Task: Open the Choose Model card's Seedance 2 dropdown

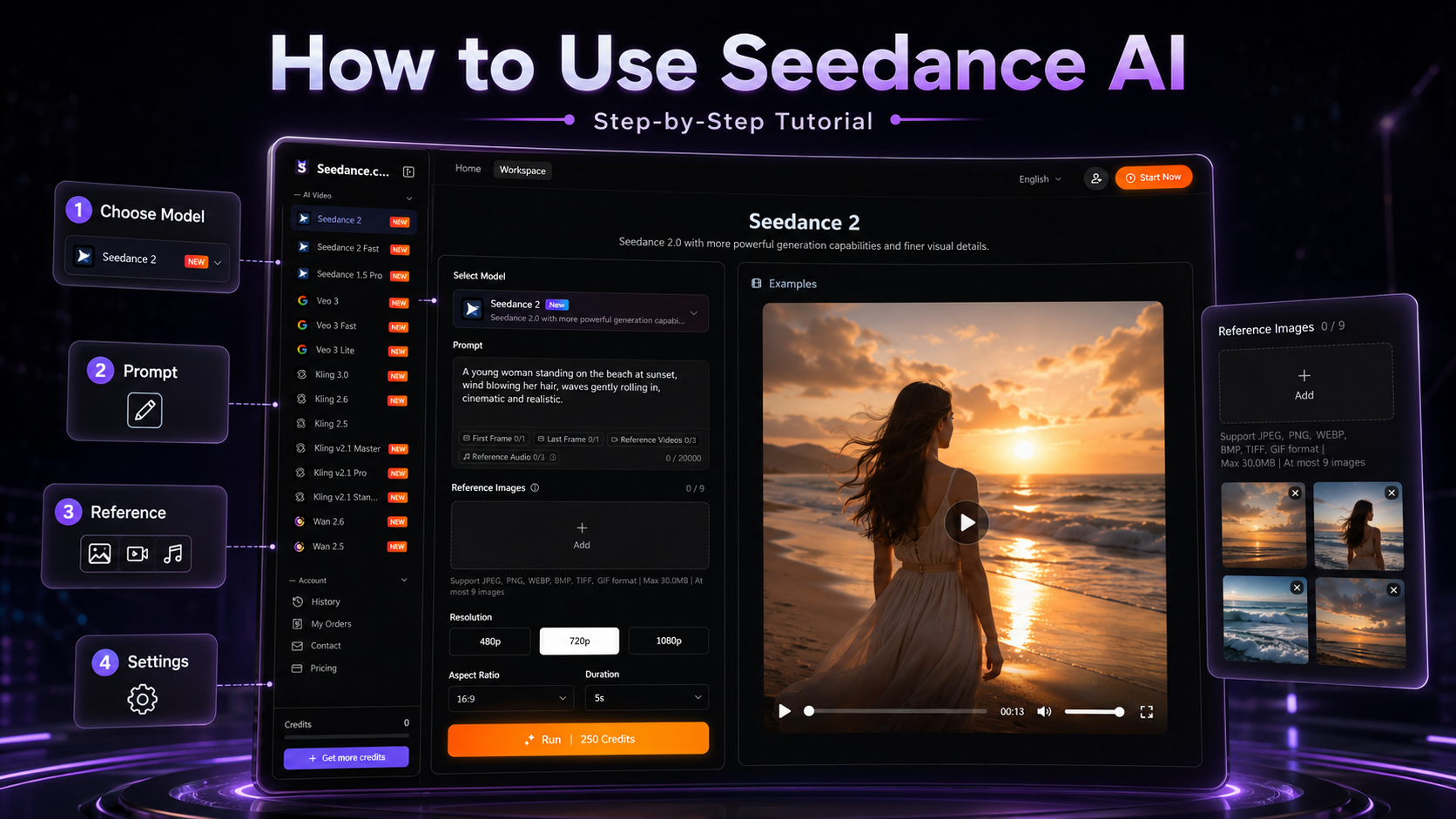Action: pyautogui.click(x=146, y=258)
